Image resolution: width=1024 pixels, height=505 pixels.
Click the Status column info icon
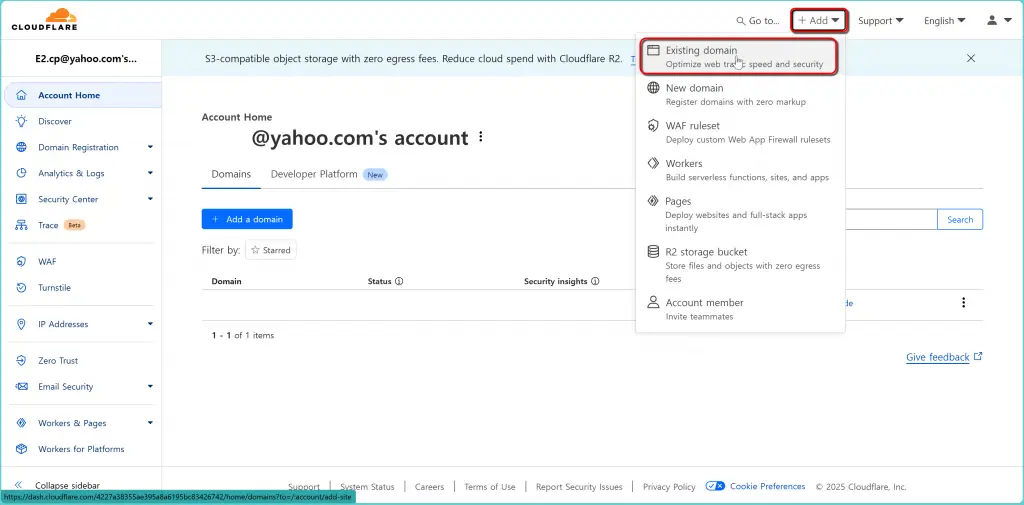point(399,282)
